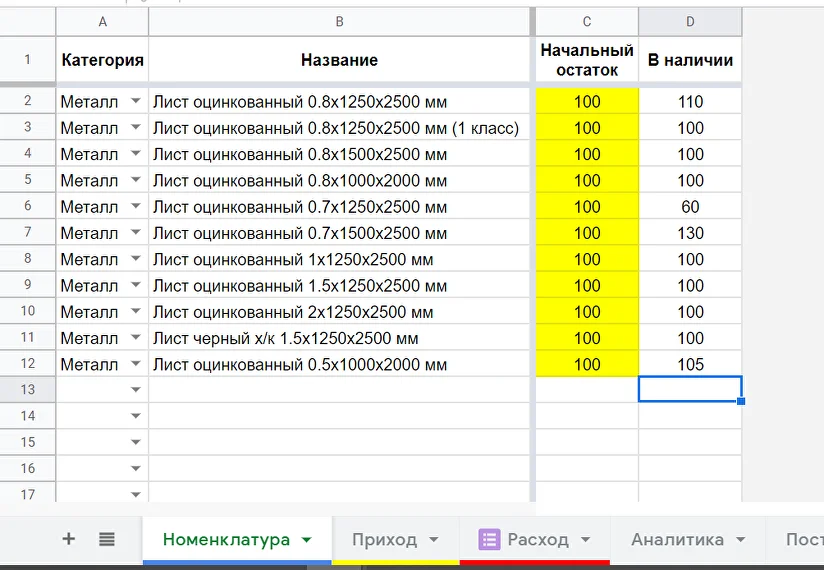Open Расход tab options arrow
Image resolution: width=824 pixels, height=570 pixels.
585,540
